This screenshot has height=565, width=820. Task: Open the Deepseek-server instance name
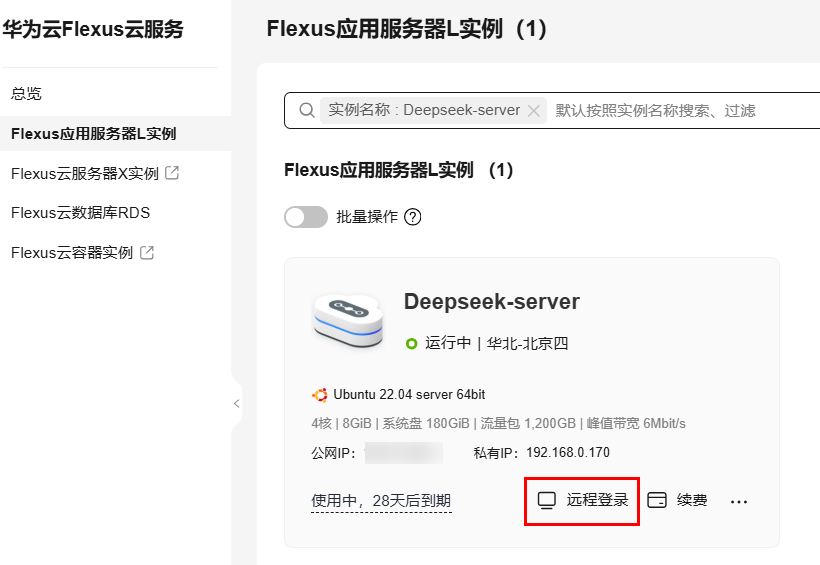coord(491,302)
